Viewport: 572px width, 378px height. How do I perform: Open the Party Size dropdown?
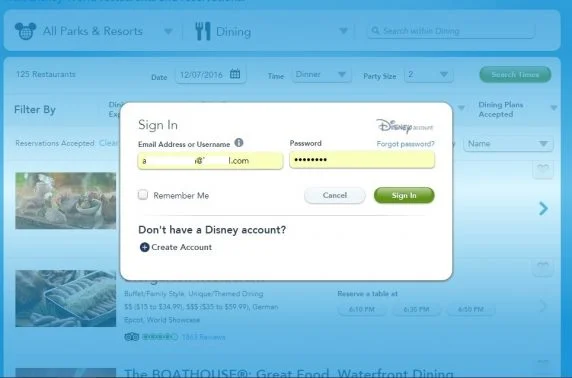pyautogui.click(x=429, y=74)
